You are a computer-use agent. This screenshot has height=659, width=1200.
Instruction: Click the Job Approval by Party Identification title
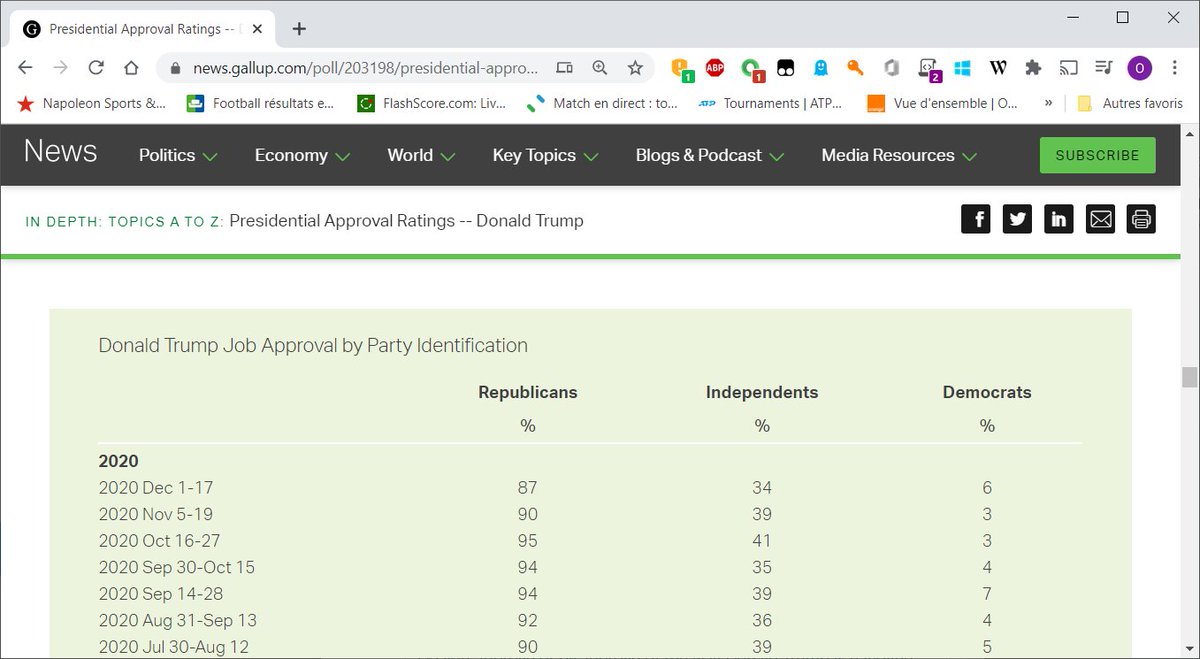pyautogui.click(x=313, y=345)
